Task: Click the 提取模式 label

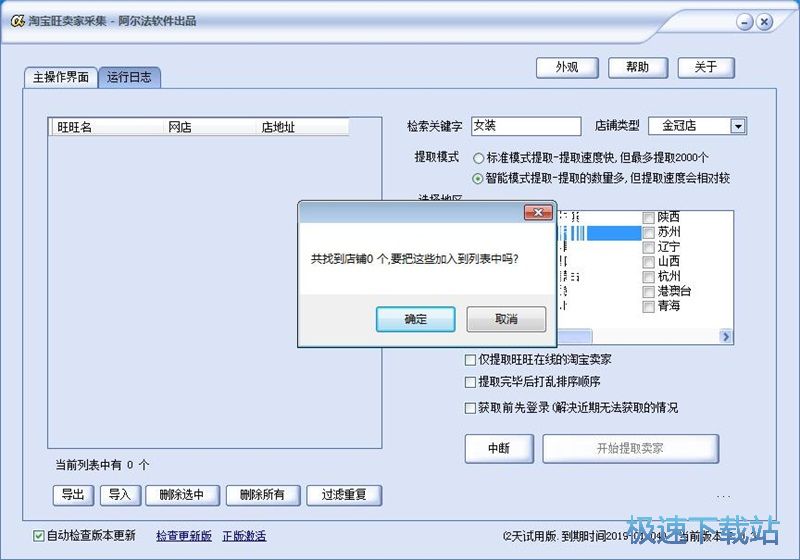Action: pyautogui.click(x=437, y=157)
